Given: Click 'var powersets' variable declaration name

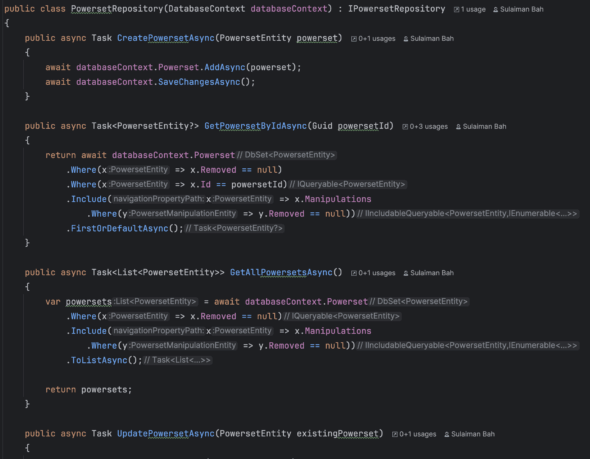Looking at the screenshot, I should click(x=88, y=302).
